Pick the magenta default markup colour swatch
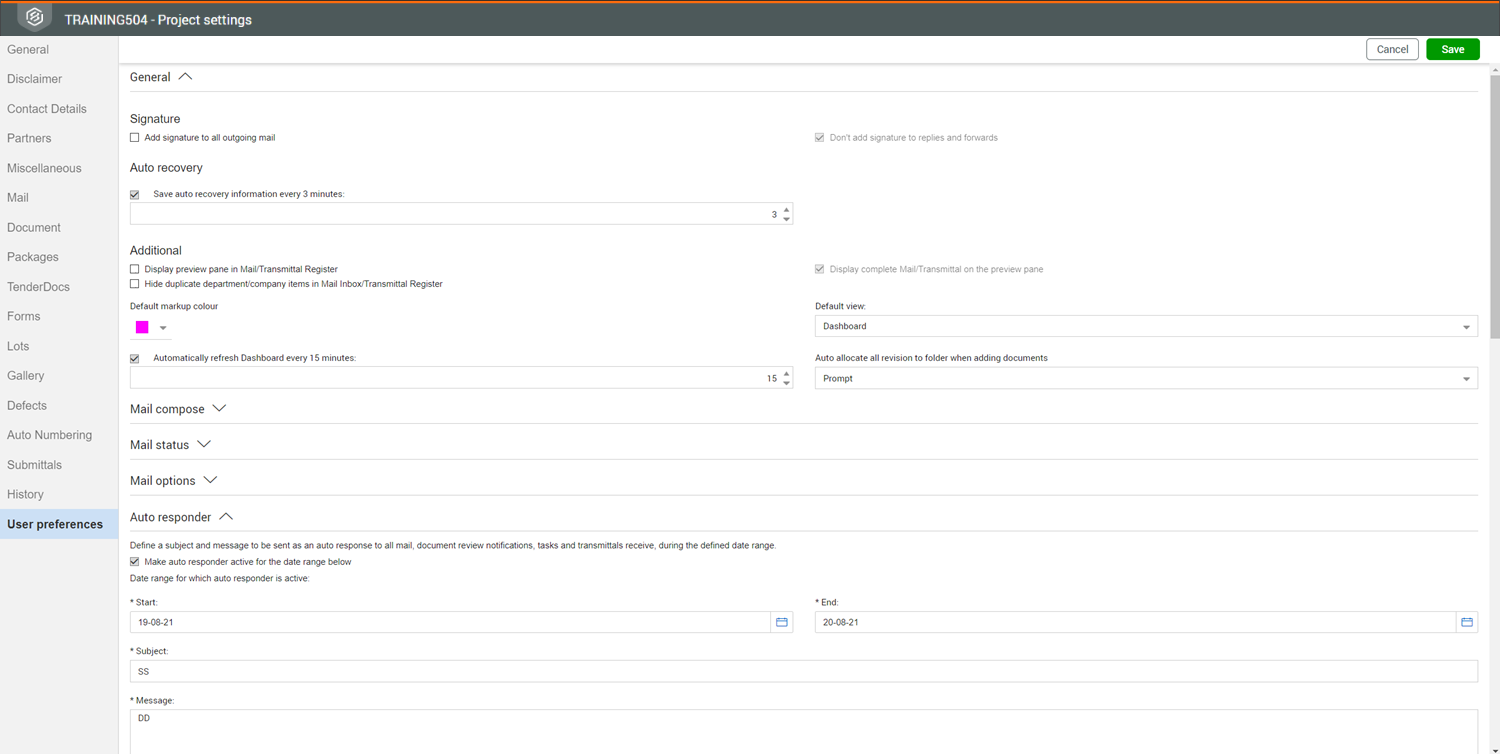Screen dimensions: 1500x755 tap(142, 327)
